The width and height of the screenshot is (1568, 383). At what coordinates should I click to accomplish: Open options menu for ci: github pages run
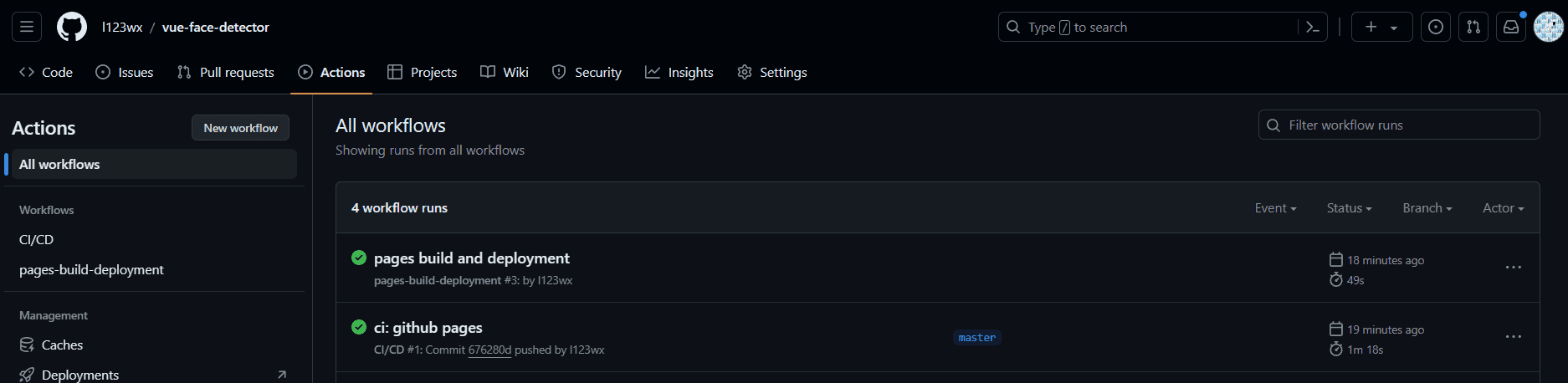click(x=1513, y=337)
